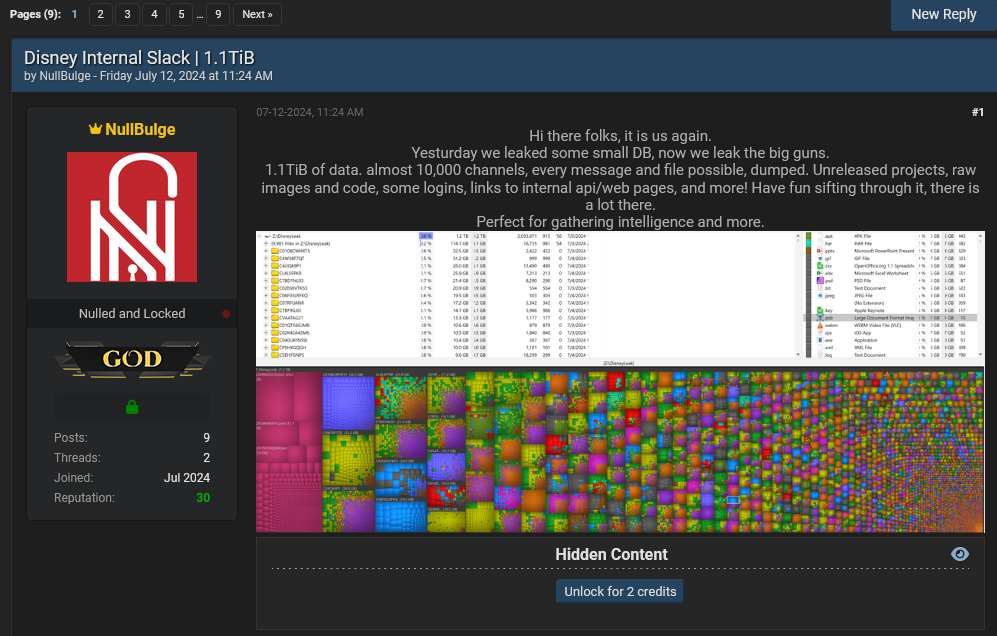
Task: Open the thread title Disney Internal Slack
Action: pos(139,58)
